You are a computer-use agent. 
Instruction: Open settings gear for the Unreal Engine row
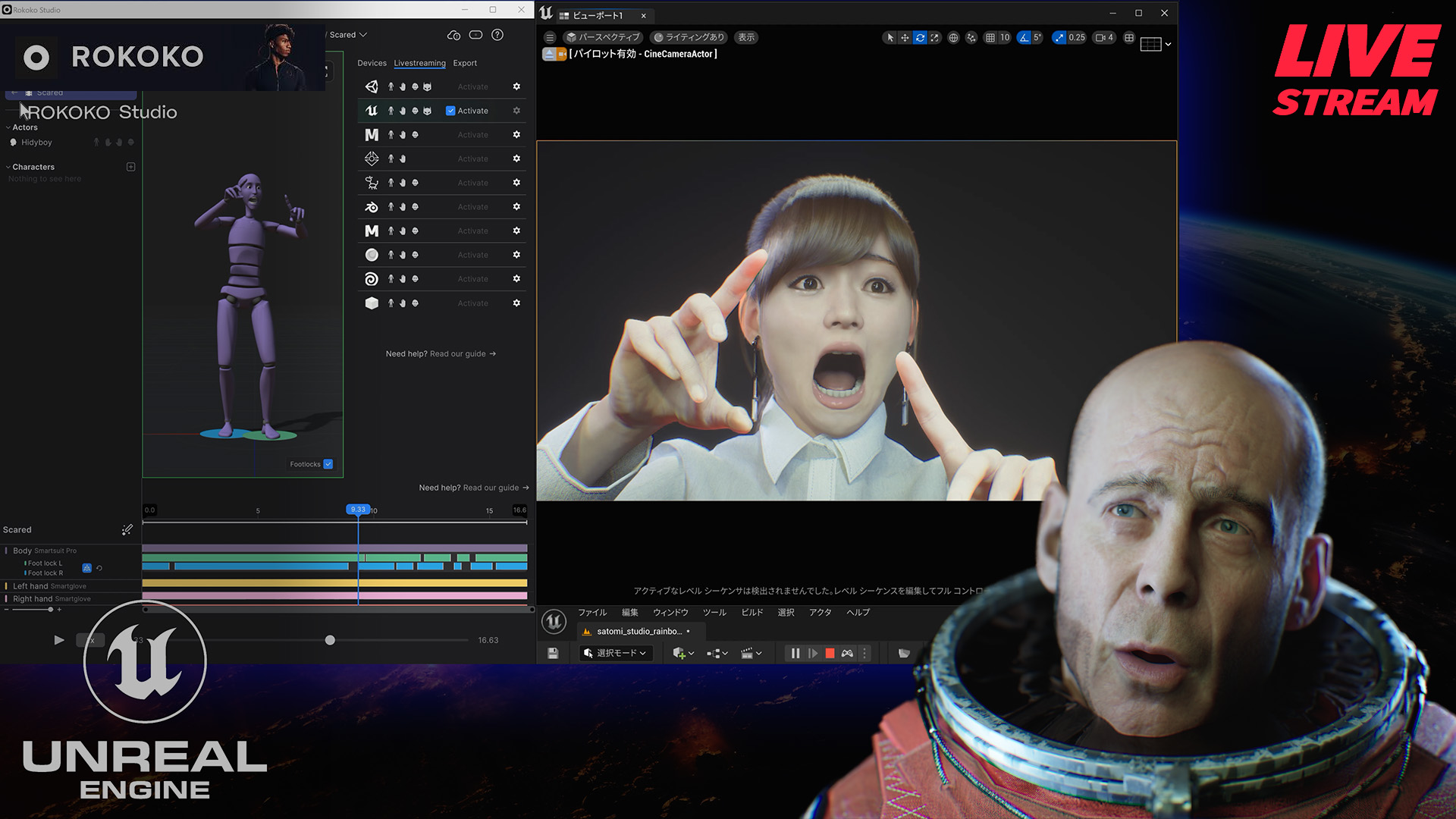[x=516, y=111]
